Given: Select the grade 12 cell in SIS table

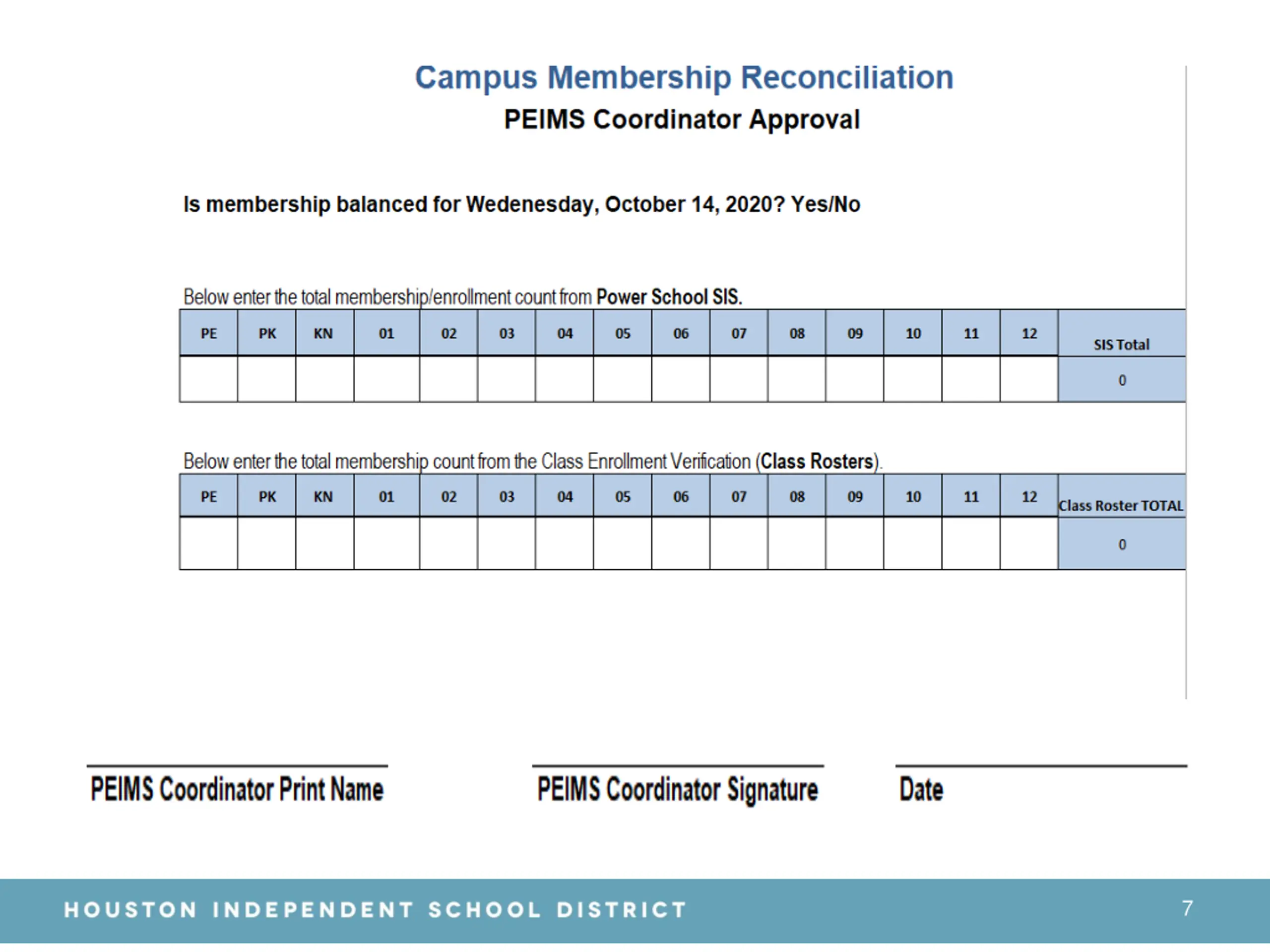Looking at the screenshot, I should pos(1029,379).
